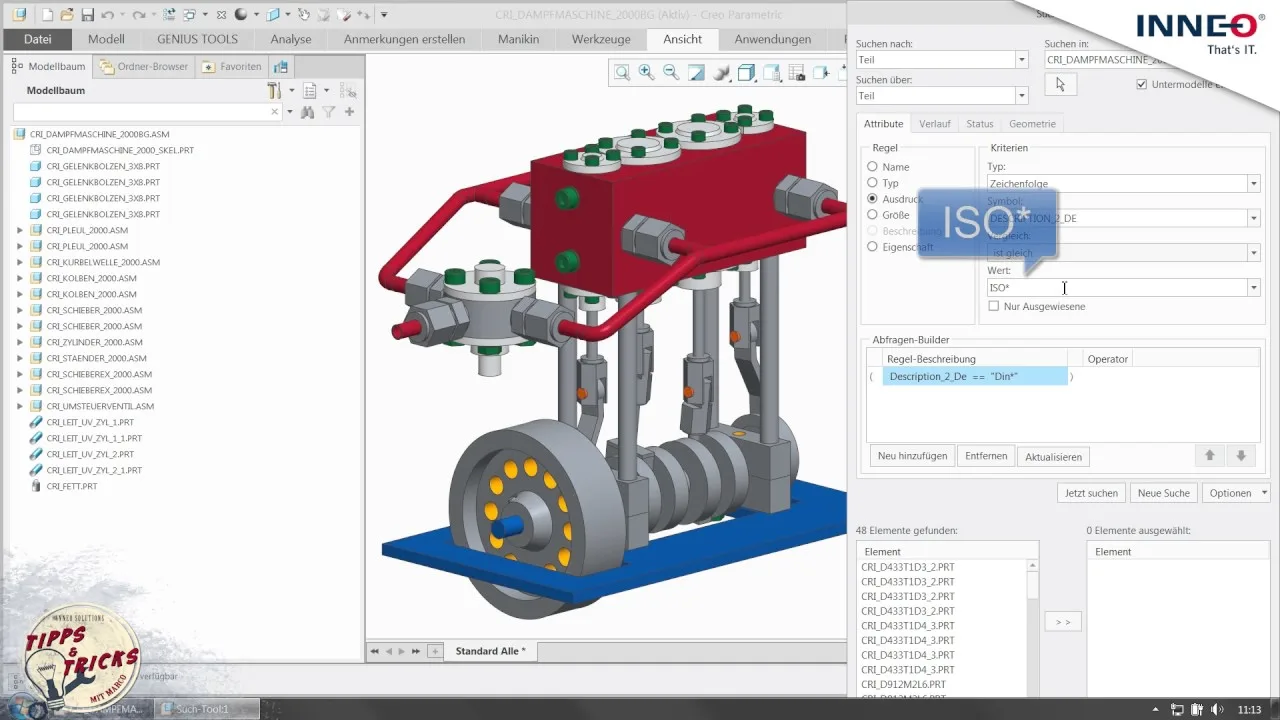Switch to the Analyse ribbon tab
Screen dimensions: 1280x720
[291, 39]
